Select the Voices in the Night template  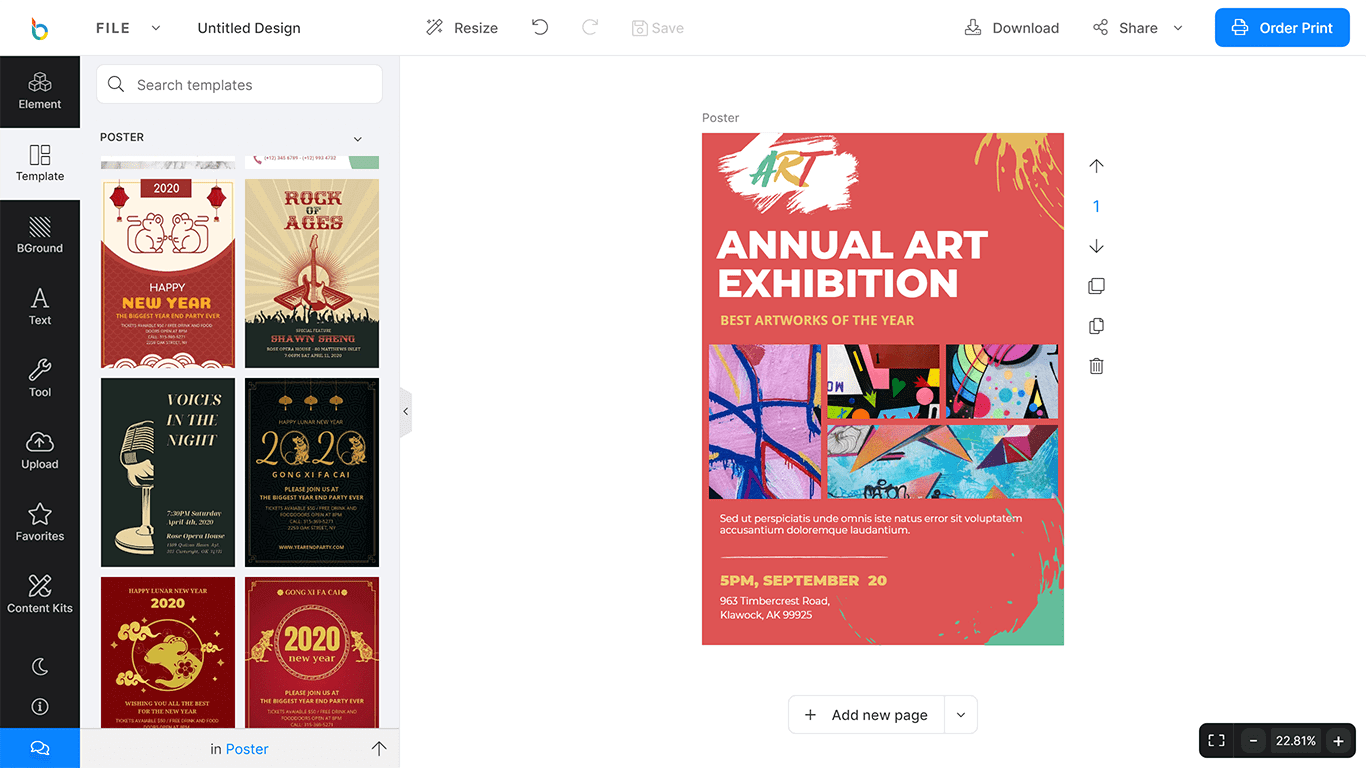[x=168, y=472]
